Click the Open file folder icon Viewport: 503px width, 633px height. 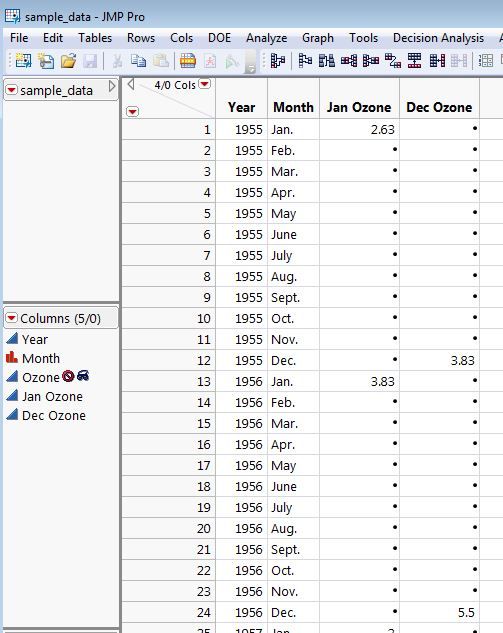pyautogui.click(x=68, y=61)
